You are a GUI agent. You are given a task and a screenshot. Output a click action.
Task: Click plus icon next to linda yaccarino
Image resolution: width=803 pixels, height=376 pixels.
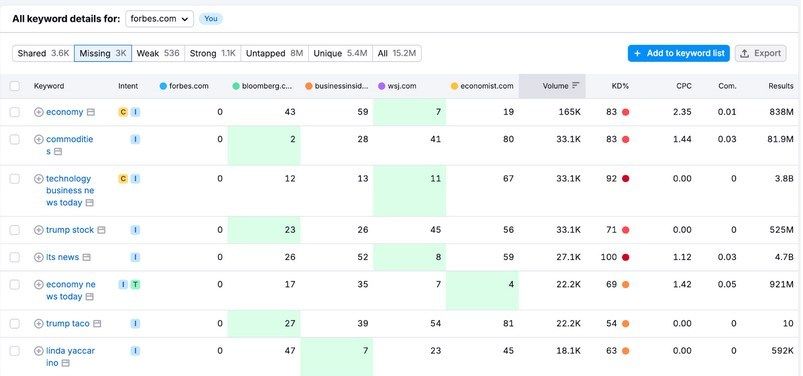(38, 351)
